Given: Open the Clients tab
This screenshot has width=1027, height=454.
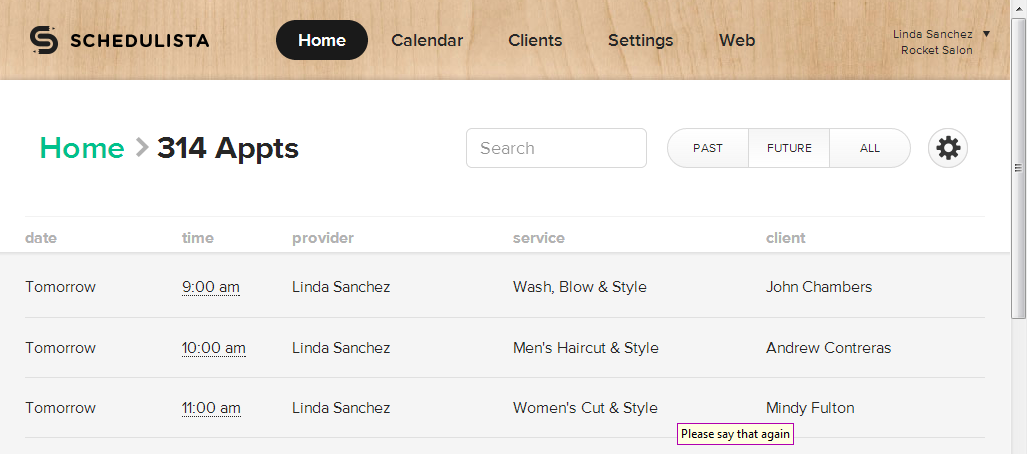Looking at the screenshot, I should (535, 40).
